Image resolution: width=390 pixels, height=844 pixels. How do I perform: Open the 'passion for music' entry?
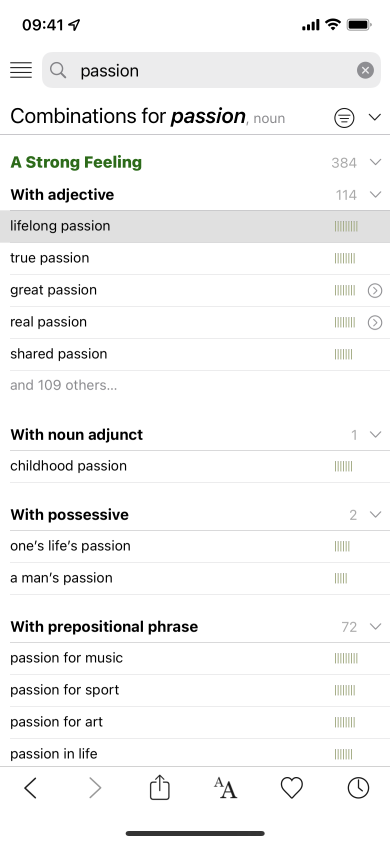coord(195,658)
